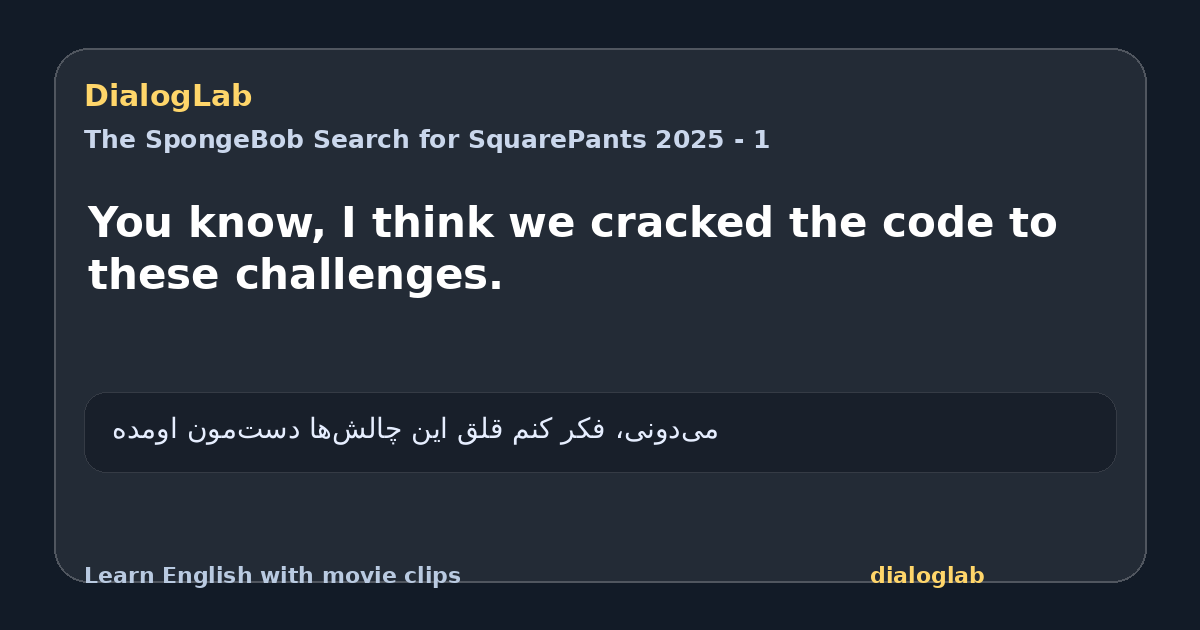Click the word "know," in the quote
The width and height of the screenshot is (1200, 630).
[x=257, y=223]
